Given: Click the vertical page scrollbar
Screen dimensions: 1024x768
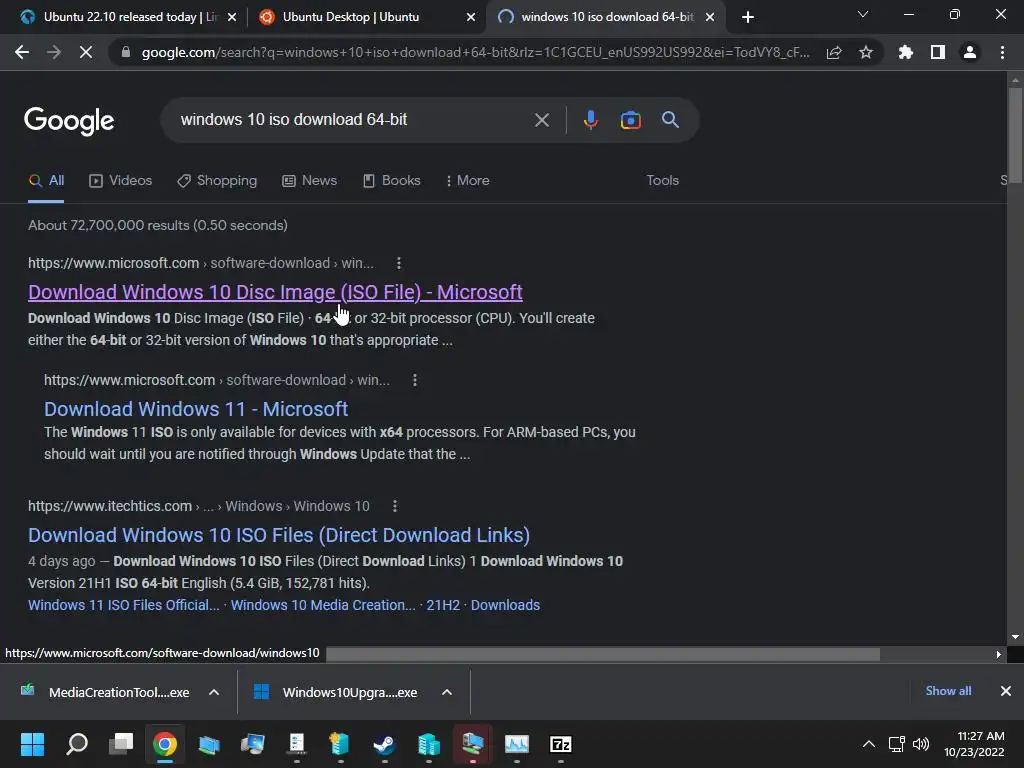Looking at the screenshot, I should point(1015,134).
